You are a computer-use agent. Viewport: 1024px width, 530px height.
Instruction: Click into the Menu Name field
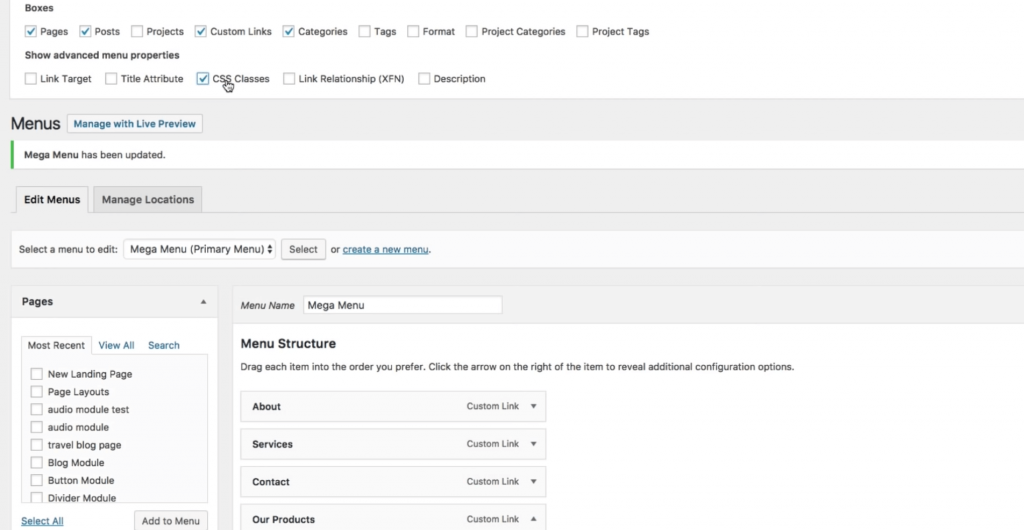pos(401,305)
